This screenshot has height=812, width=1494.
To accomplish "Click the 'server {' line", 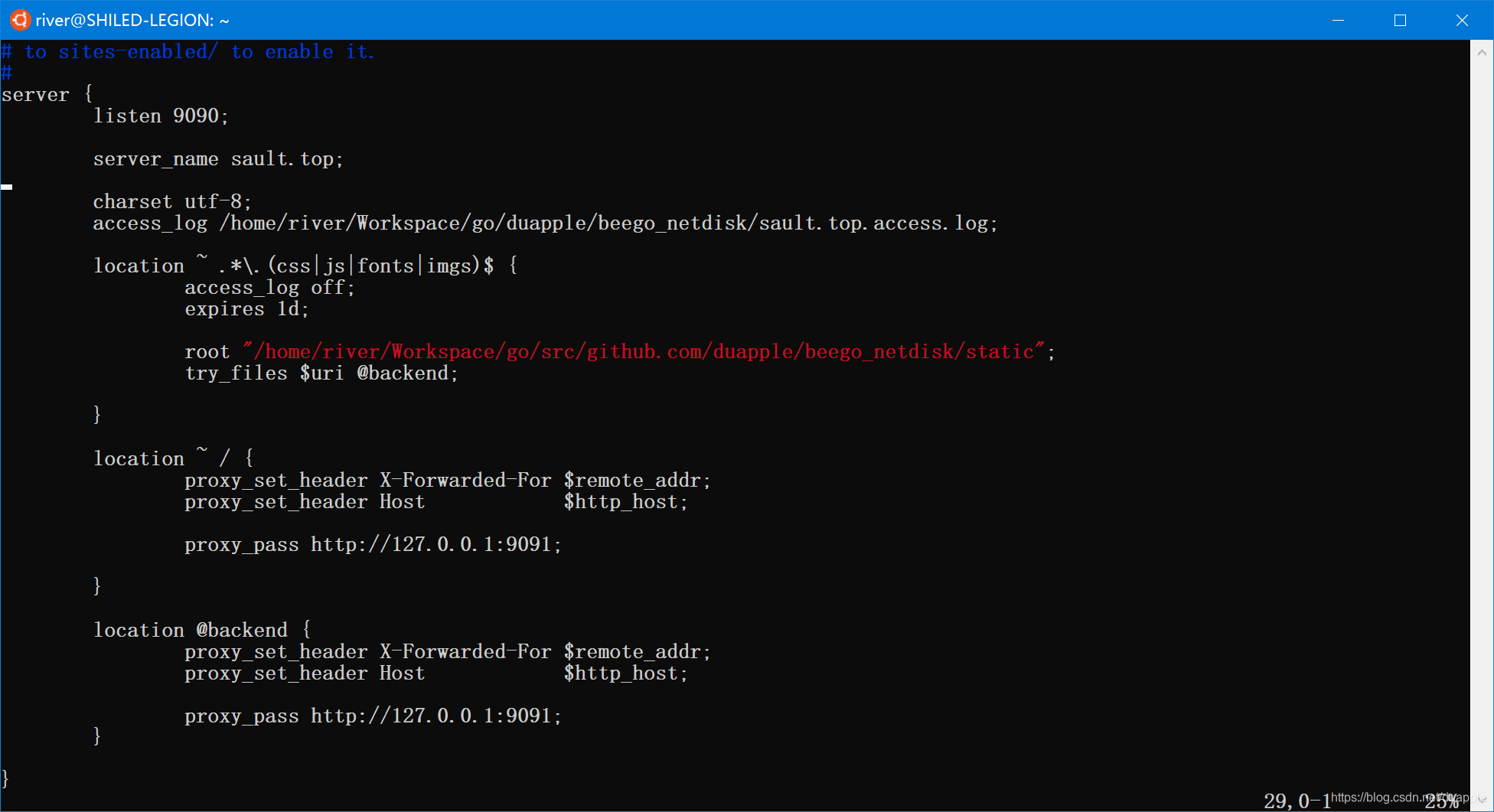I will [47, 94].
